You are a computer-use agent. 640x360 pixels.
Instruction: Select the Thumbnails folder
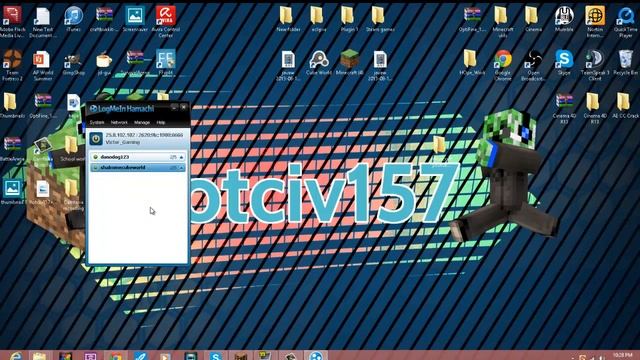tap(11, 105)
